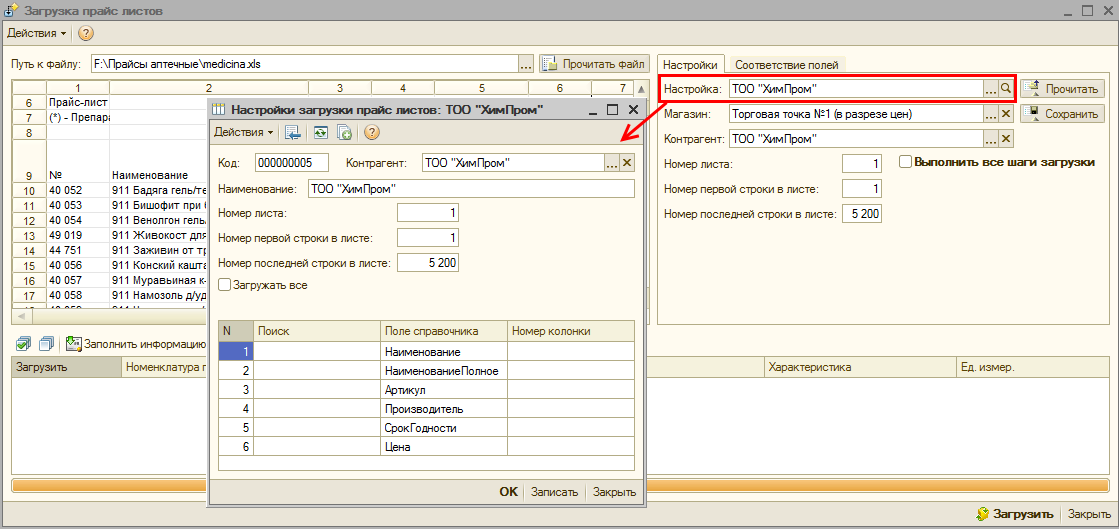This screenshot has width=1119, height=529.
Task: Click the copy-with-plus icon in the dialog toolbar
Action: [344, 132]
